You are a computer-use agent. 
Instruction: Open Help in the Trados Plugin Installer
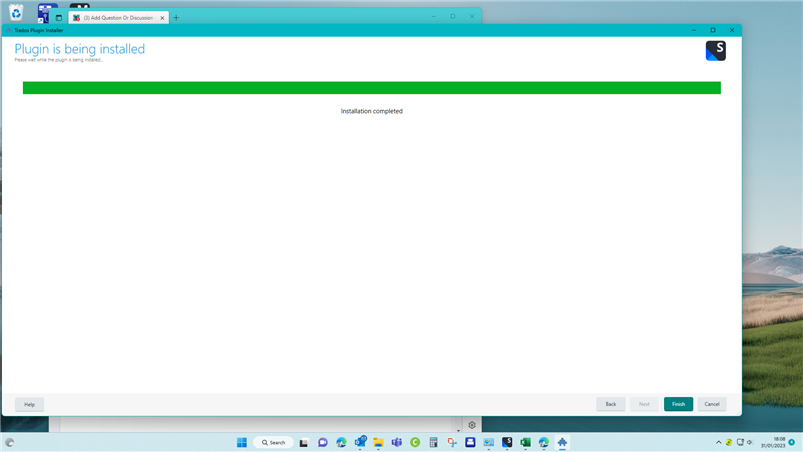29,404
